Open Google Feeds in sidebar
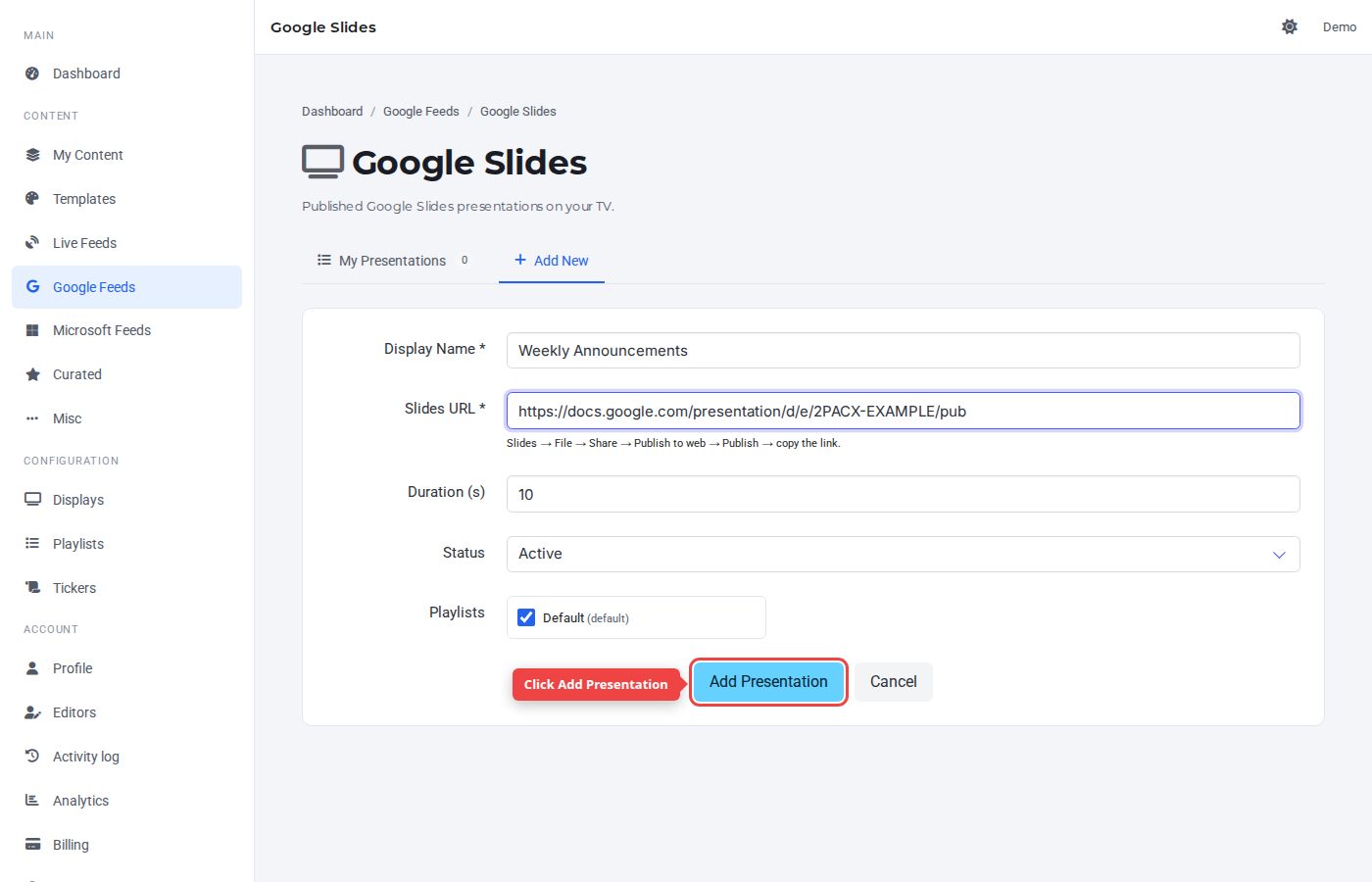 tap(126, 287)
